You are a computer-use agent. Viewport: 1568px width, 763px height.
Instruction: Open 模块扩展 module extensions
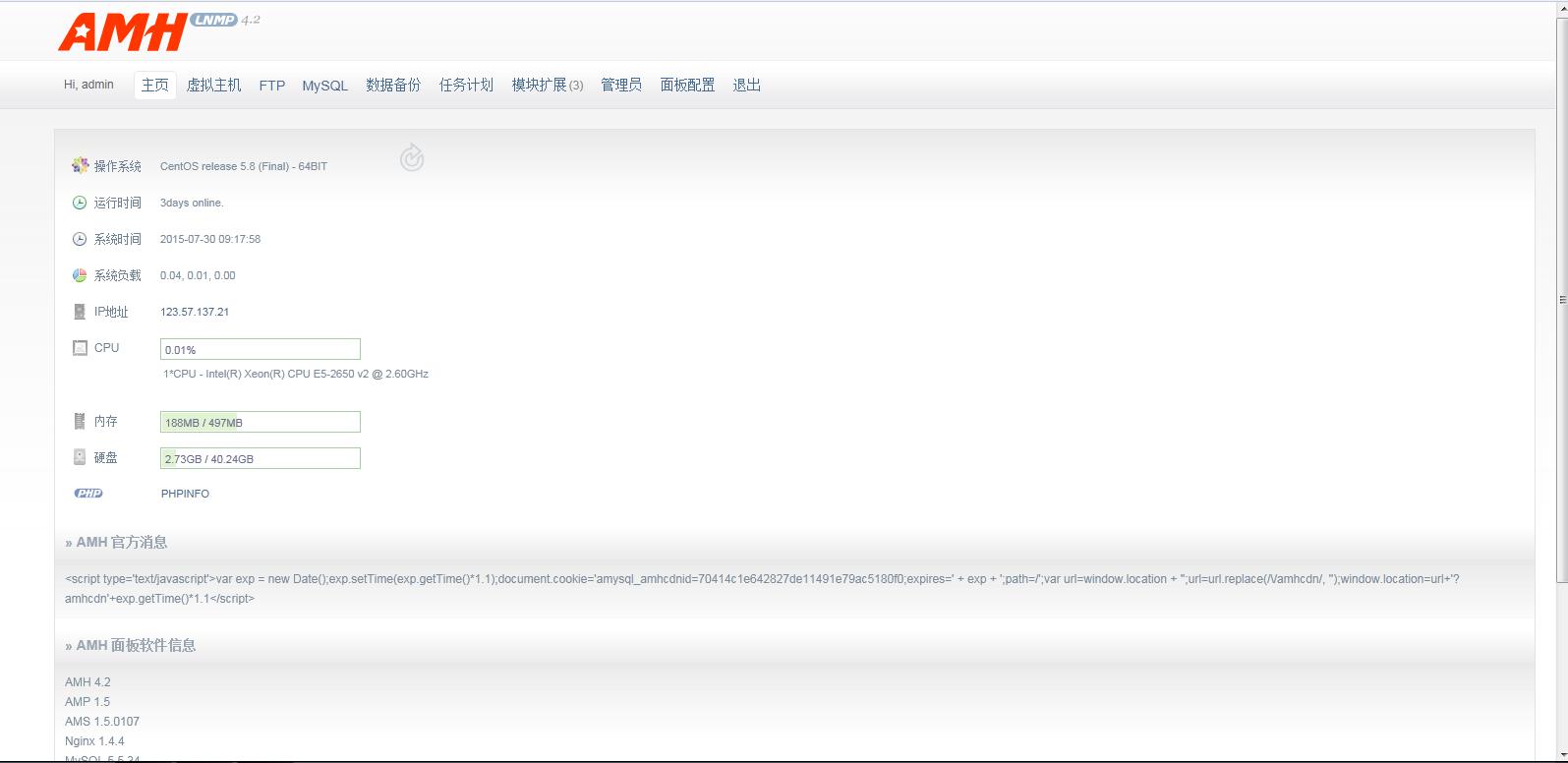click(x=547, y=86)
